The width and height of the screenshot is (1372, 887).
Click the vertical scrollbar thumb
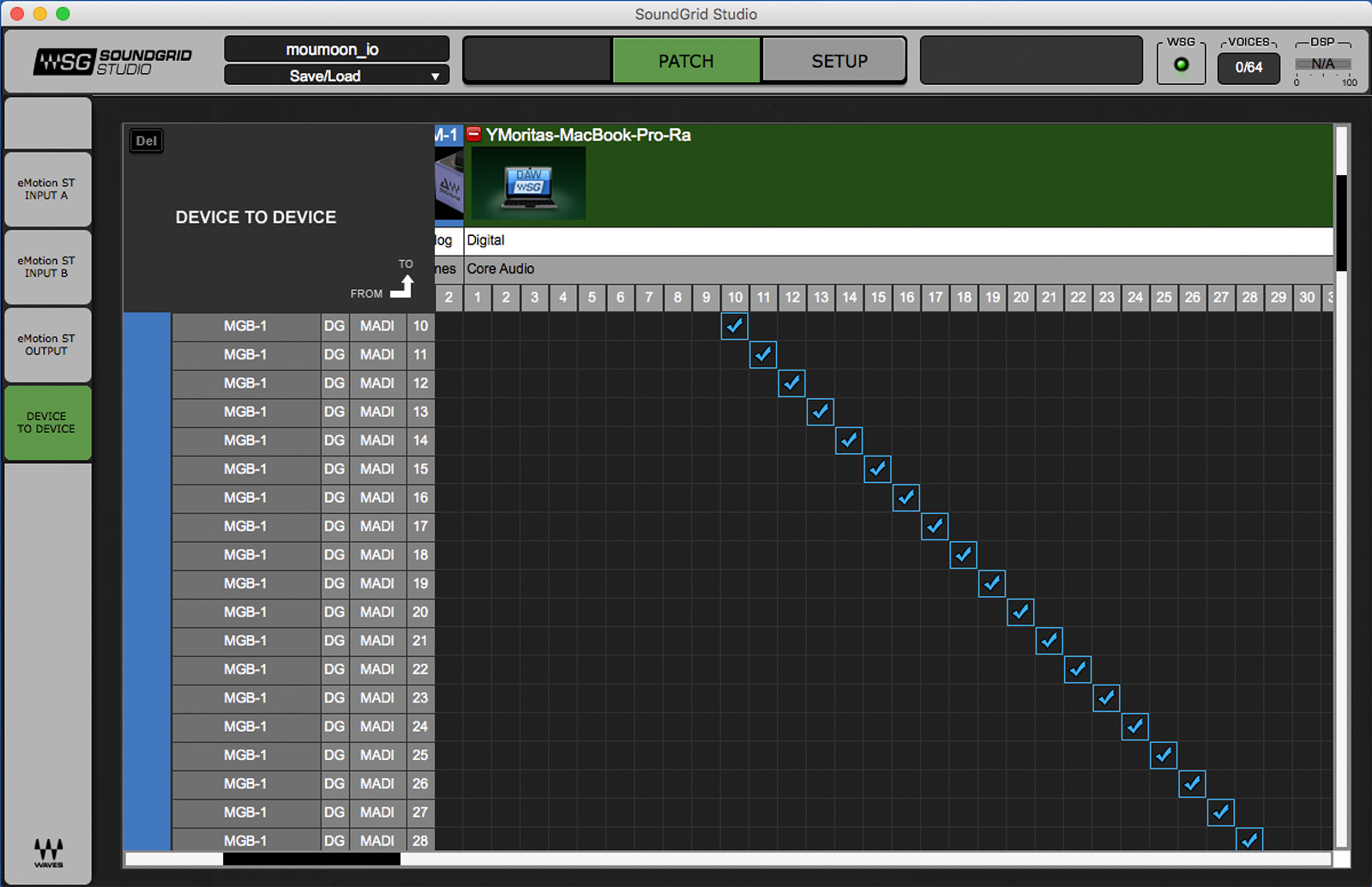pyautogui.click(x=1342, y=223)
